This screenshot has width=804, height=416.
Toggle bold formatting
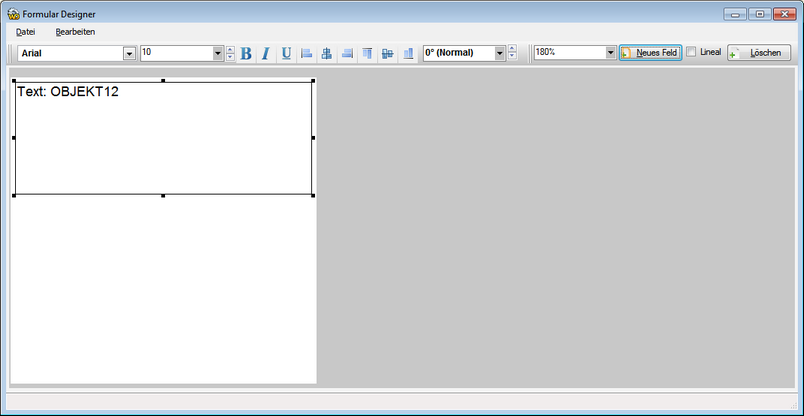coord(246,53)
